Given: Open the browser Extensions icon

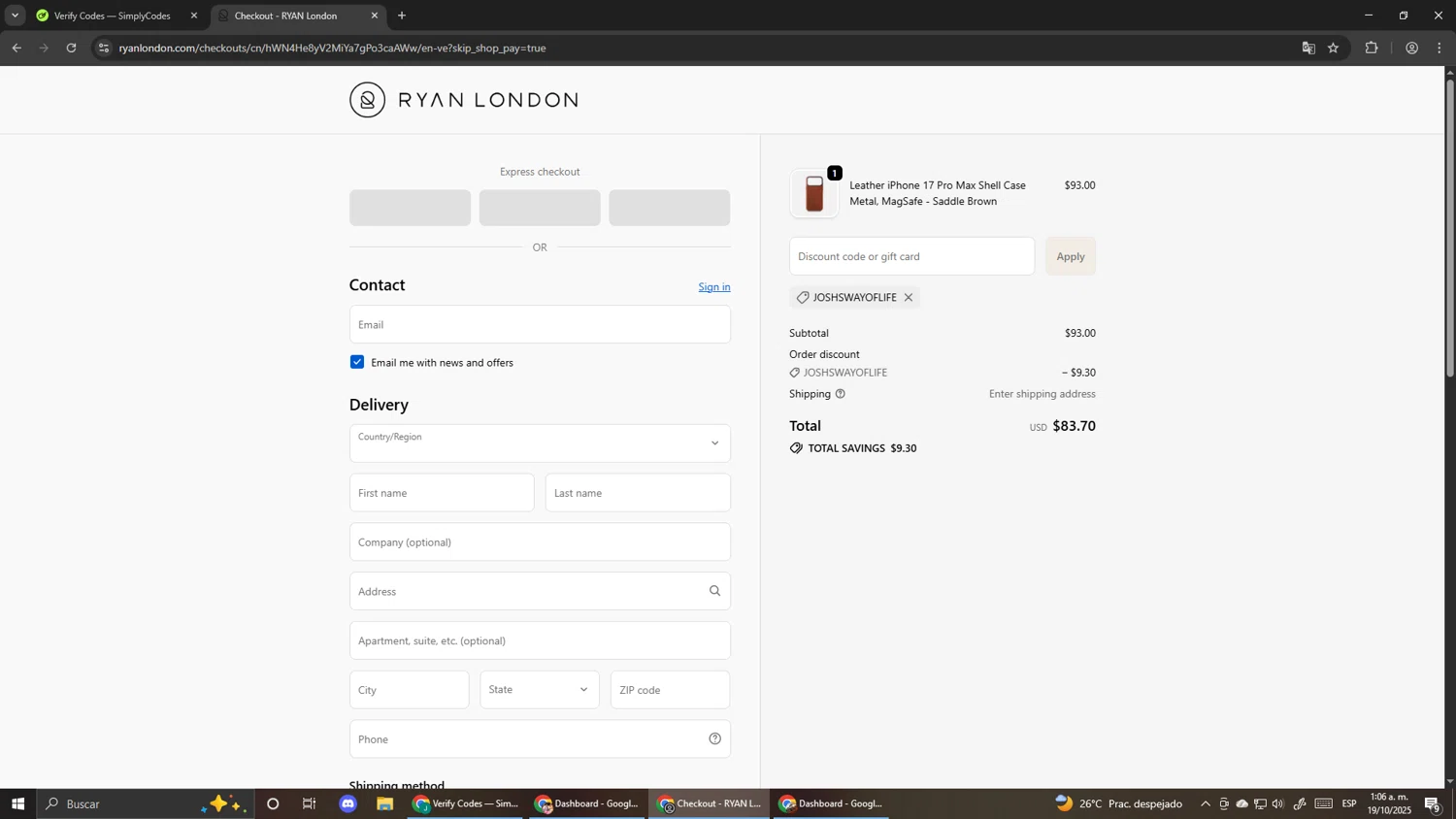Looking at the screenshot, I should 1372,48.
